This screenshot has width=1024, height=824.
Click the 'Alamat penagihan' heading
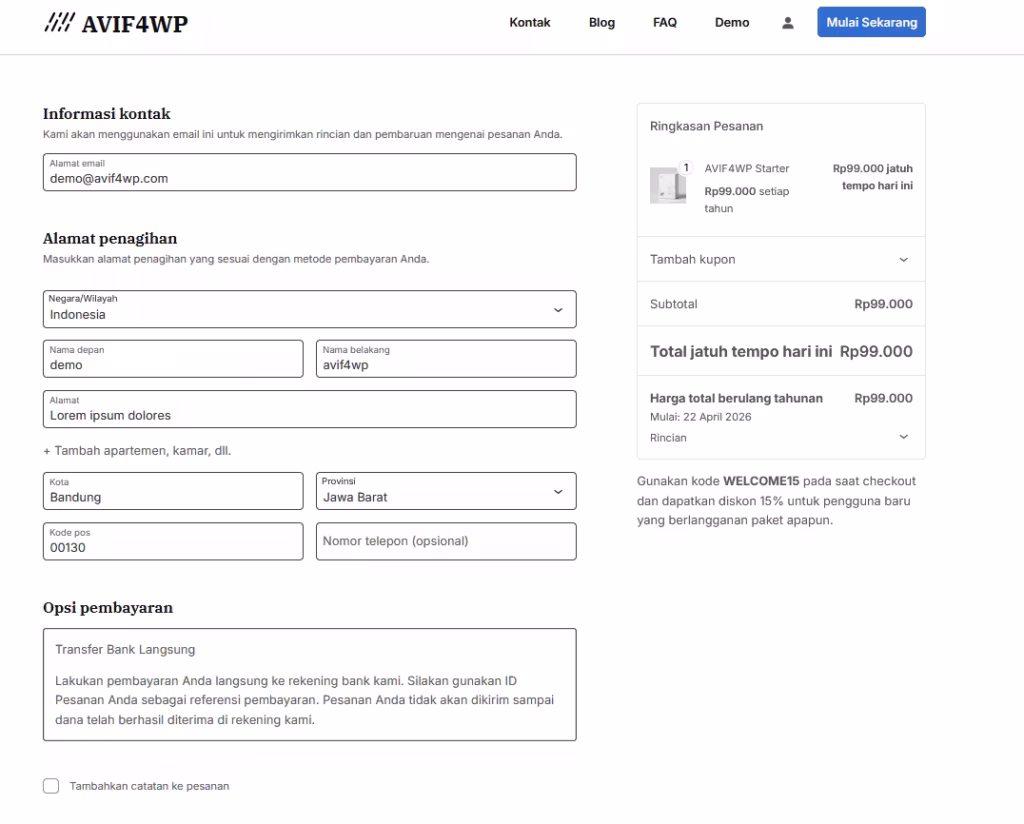click(x=110, y=238)
